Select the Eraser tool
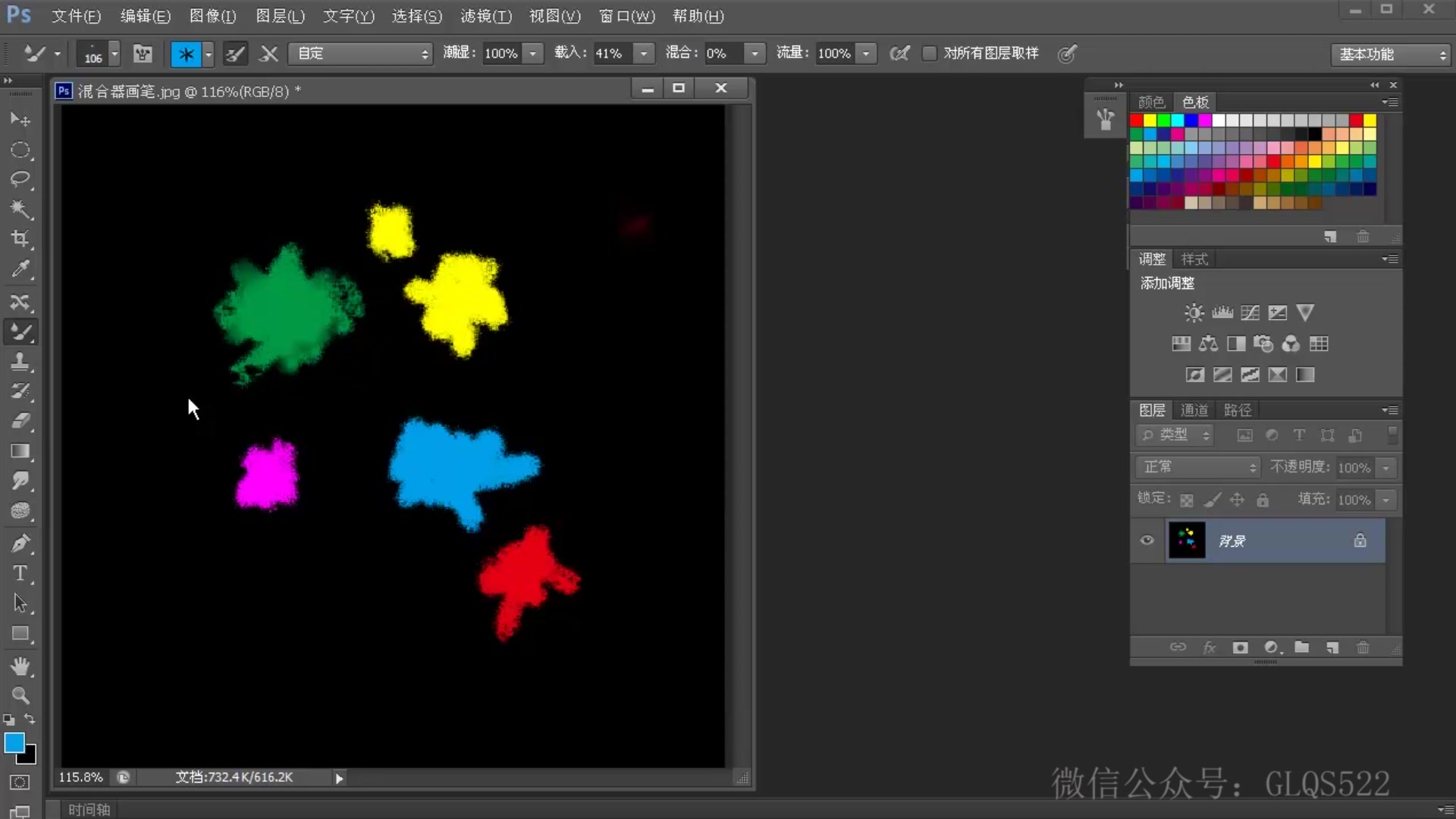 pyautogui.click(x=20, y=421)
